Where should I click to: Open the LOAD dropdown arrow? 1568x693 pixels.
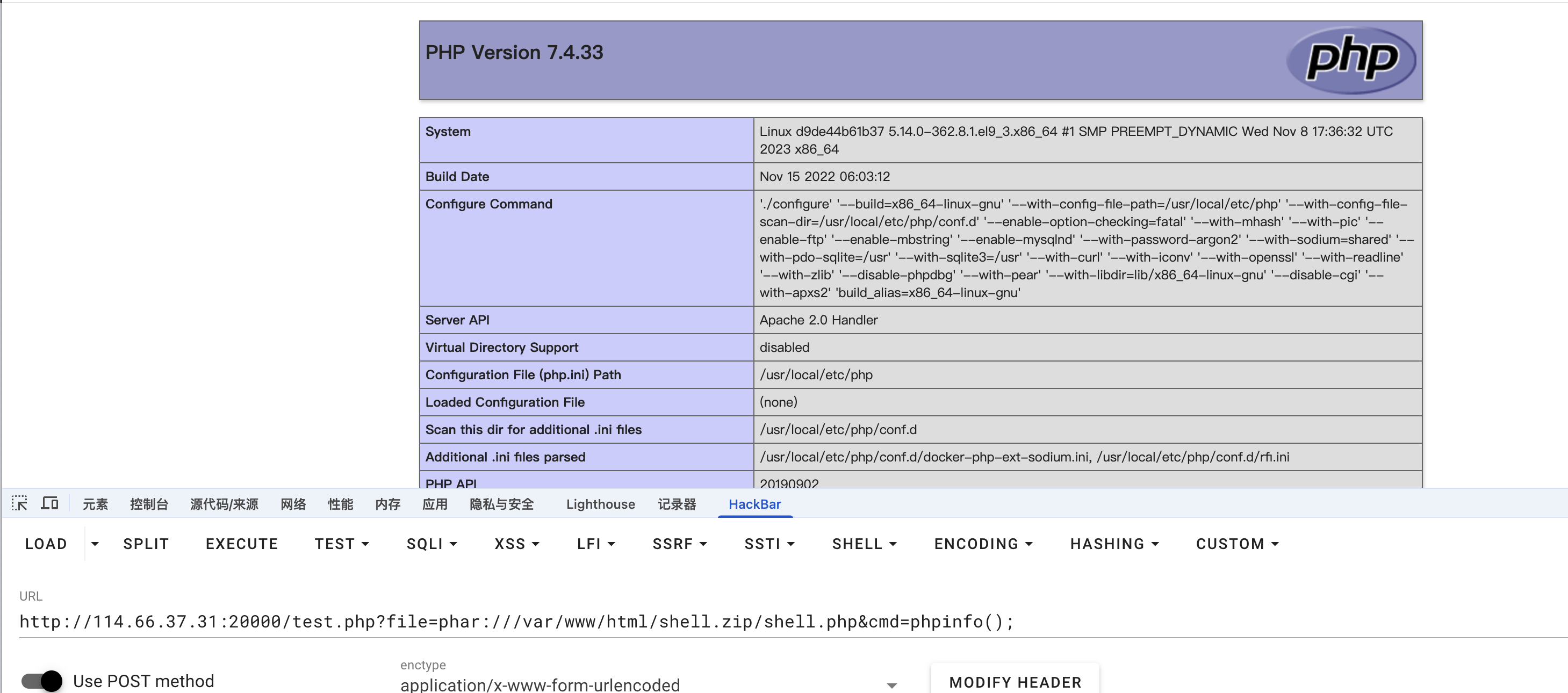coord(95,543)
